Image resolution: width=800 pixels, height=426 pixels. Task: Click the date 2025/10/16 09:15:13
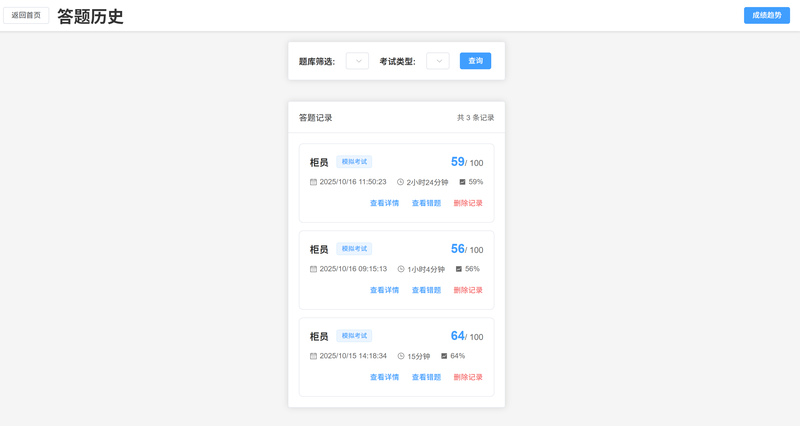(353, 269)
